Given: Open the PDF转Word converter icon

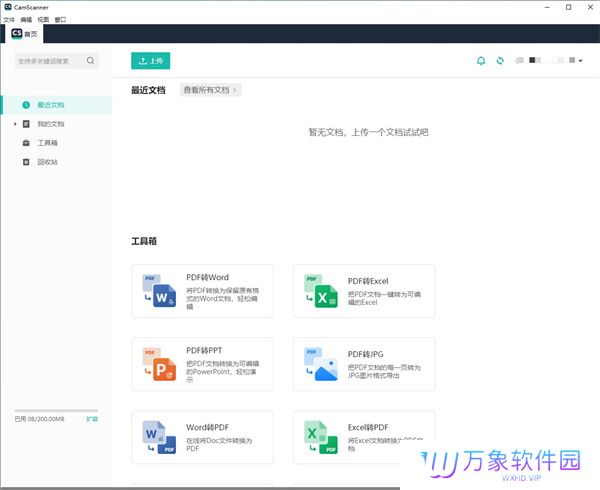Looking at the screenshot, I should [159, 291].
